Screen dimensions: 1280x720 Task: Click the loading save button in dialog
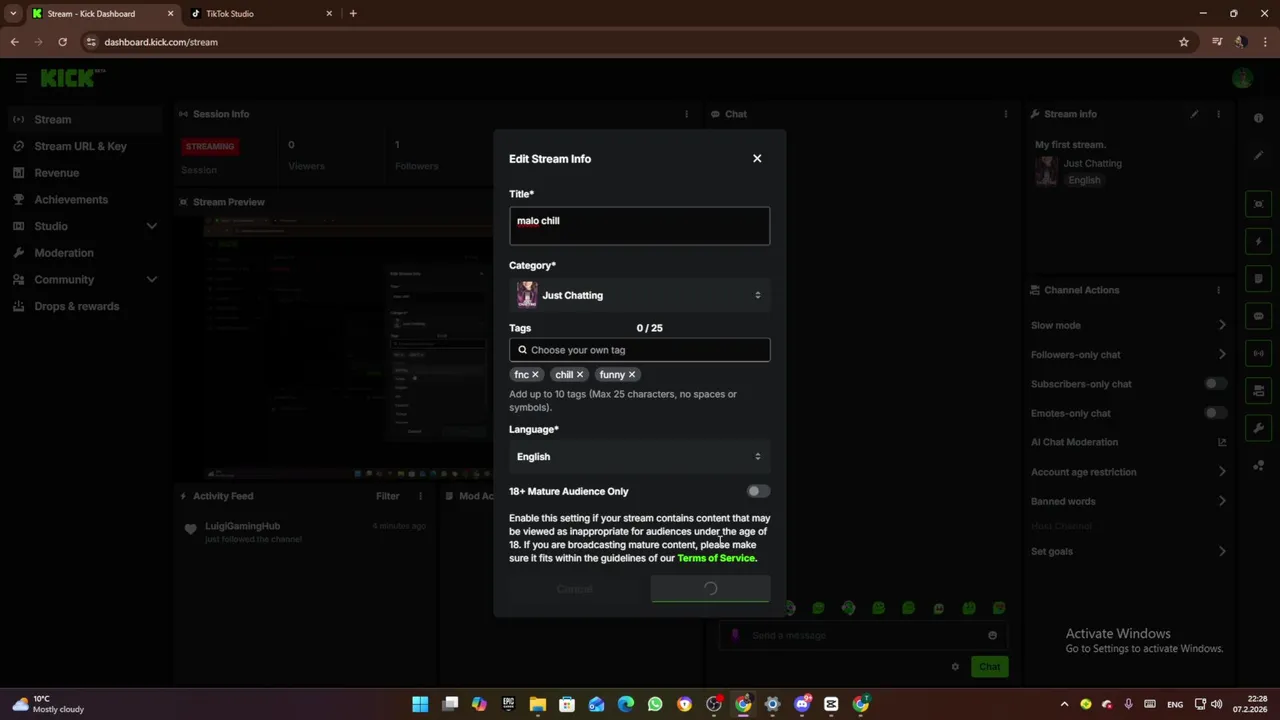pos(710,589)
